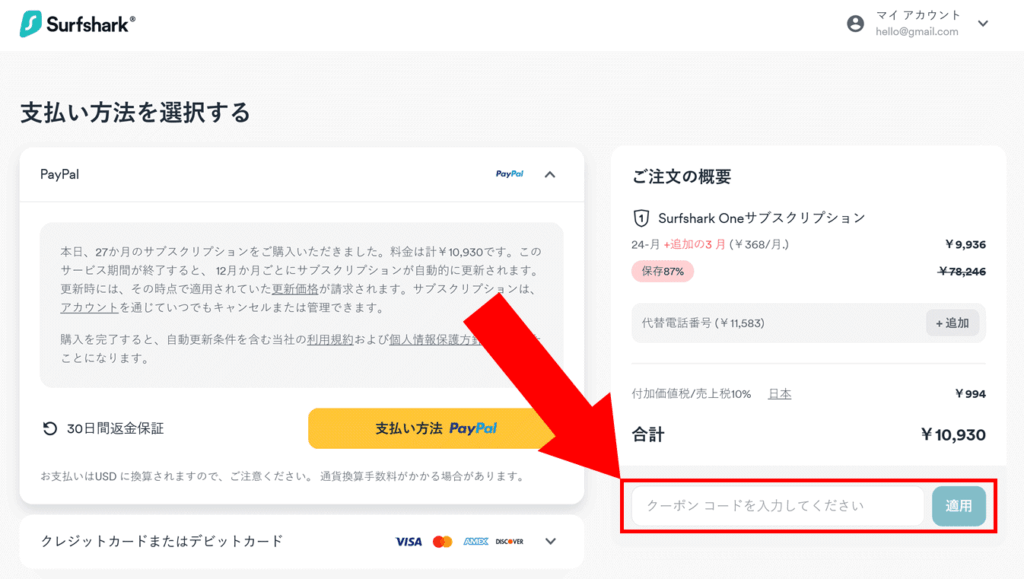Focus the クーポン コード input field
This screenshot has height=579, width=1024.
pos(778,506)
